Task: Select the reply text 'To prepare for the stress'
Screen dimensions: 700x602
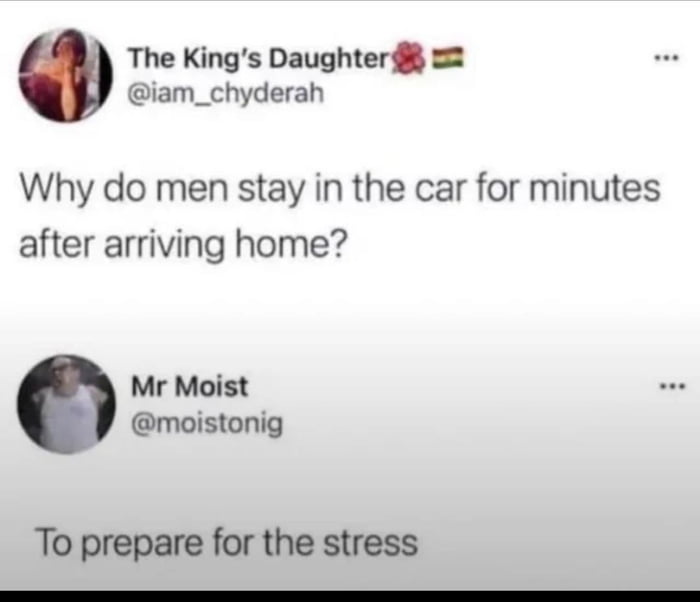Action: (226, 543)
